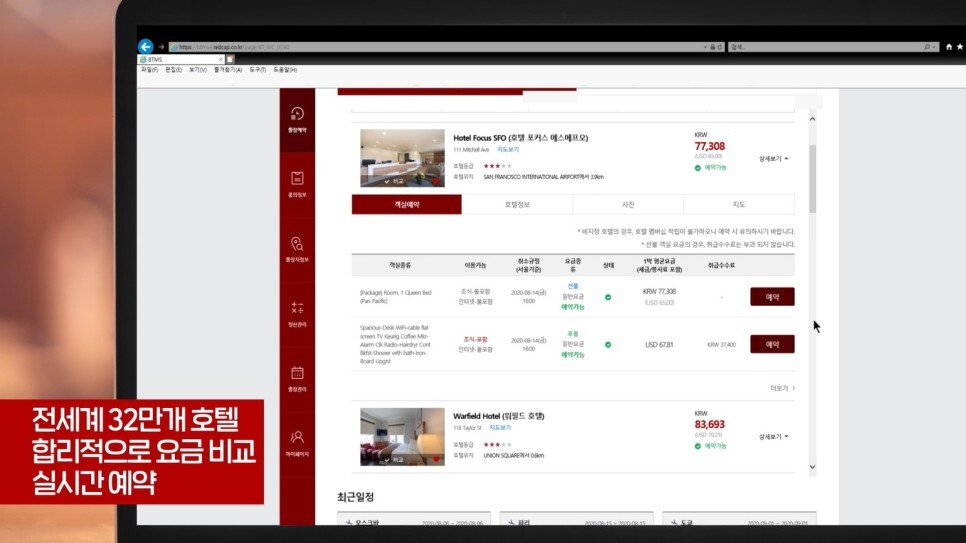
Task: Click the hotel list scrollbar thumb
Action: pyautogui.click(x=812, y=179)
